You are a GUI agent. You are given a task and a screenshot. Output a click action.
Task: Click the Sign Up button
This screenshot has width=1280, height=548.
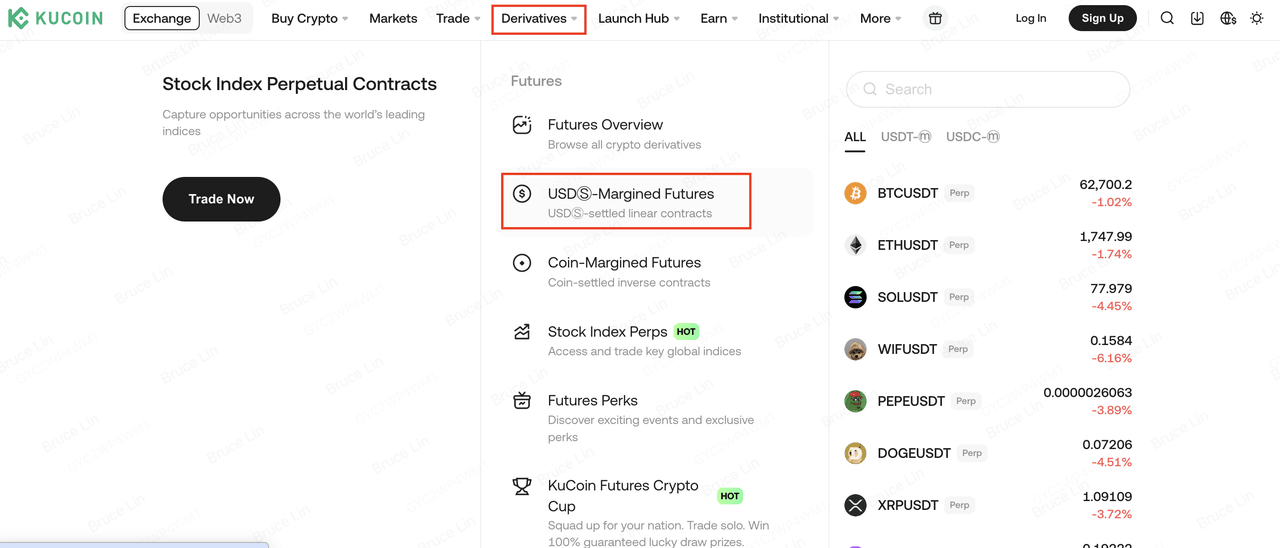tap(1102, 18)
